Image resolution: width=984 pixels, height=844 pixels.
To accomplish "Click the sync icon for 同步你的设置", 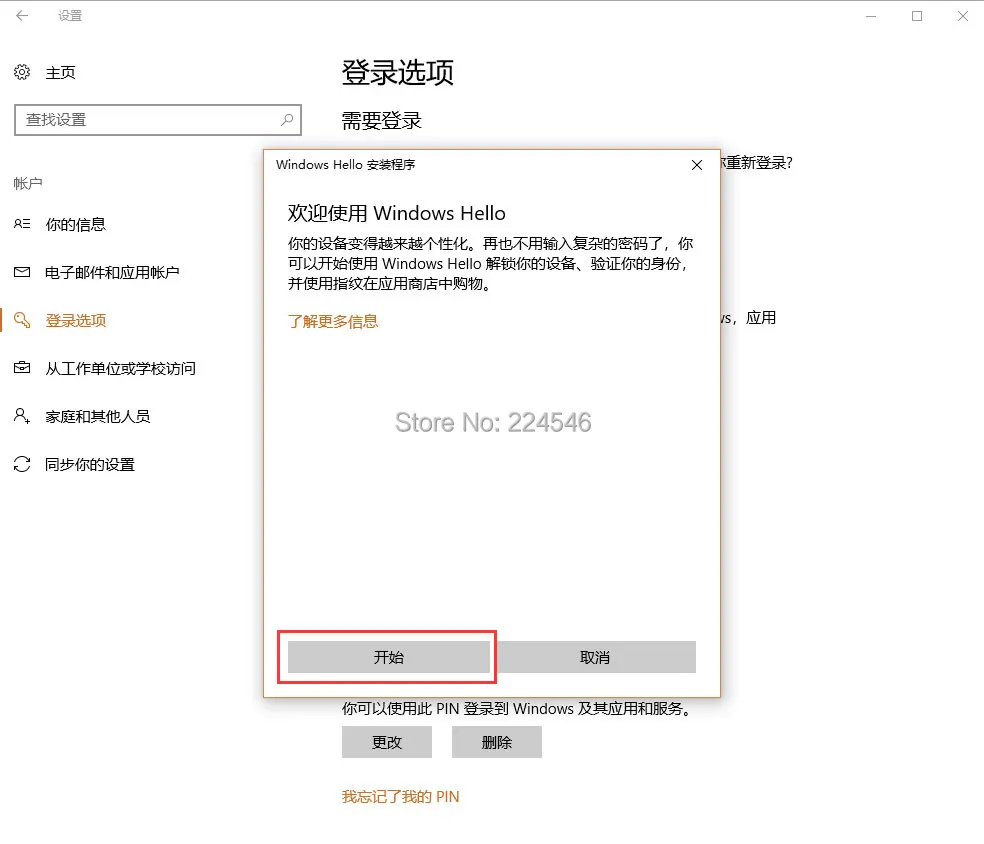I will pos(22,464).
